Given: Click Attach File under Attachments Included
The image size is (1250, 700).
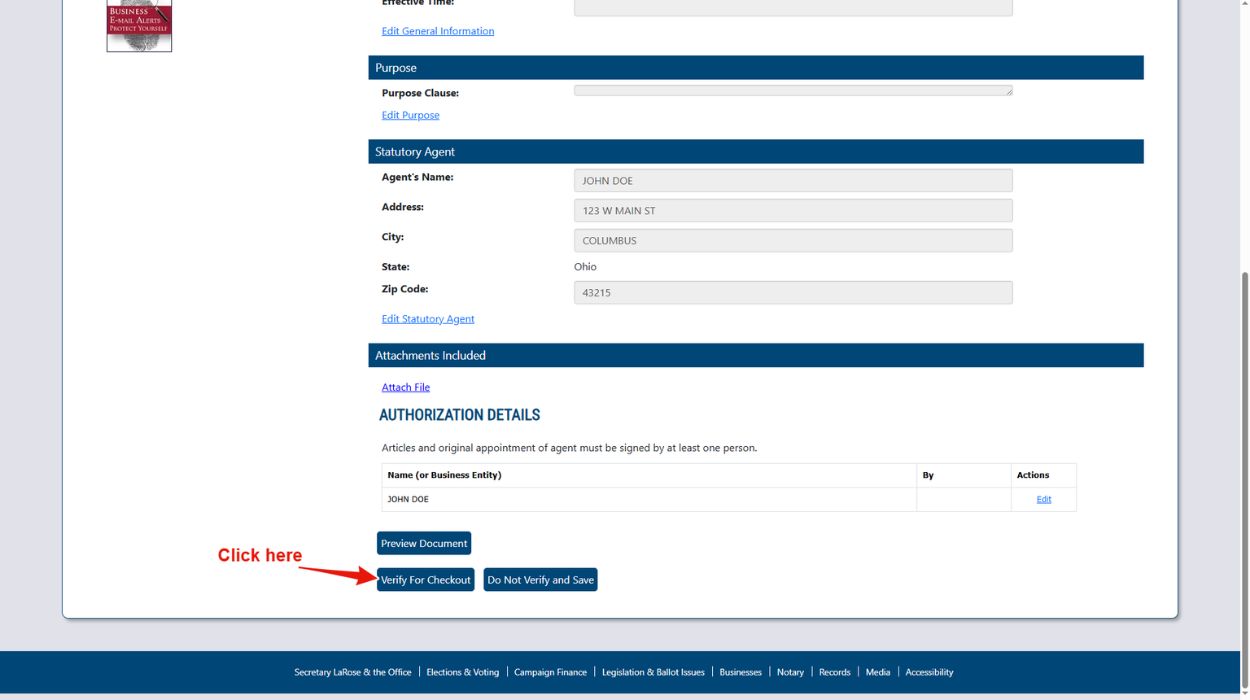Looking at the screenshot, I should click(x=404, y=386).
